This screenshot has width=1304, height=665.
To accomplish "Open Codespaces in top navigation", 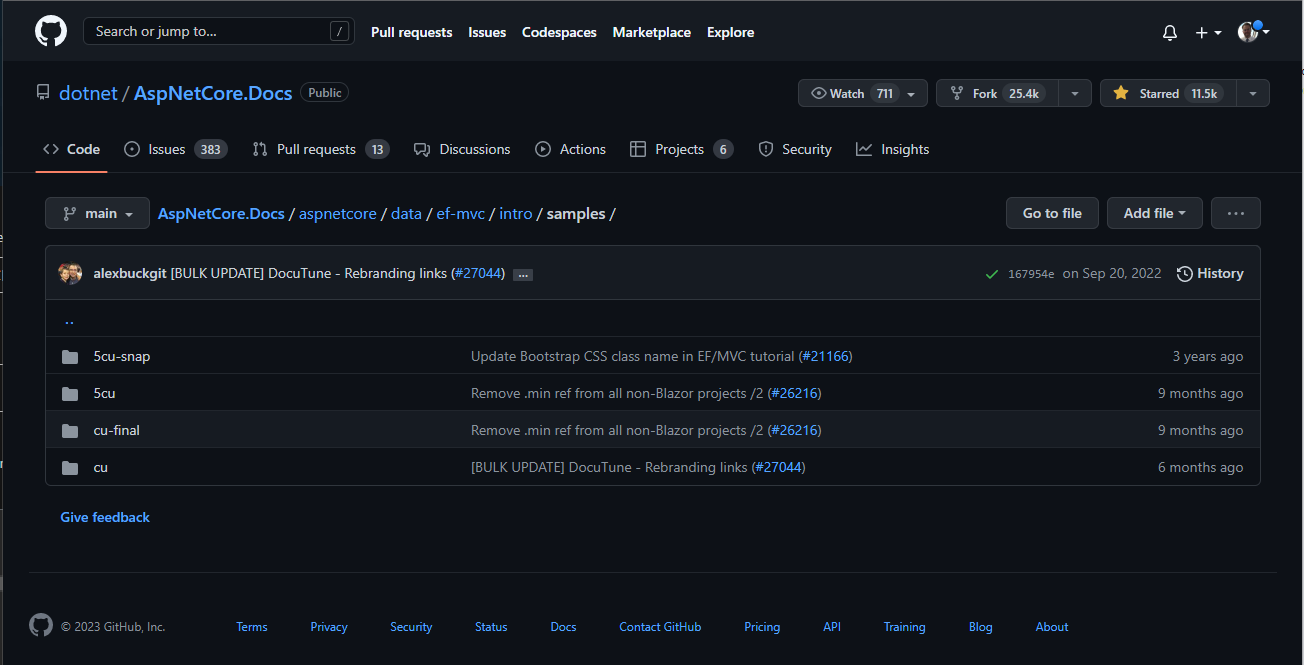I will click(x=559, y=32).
